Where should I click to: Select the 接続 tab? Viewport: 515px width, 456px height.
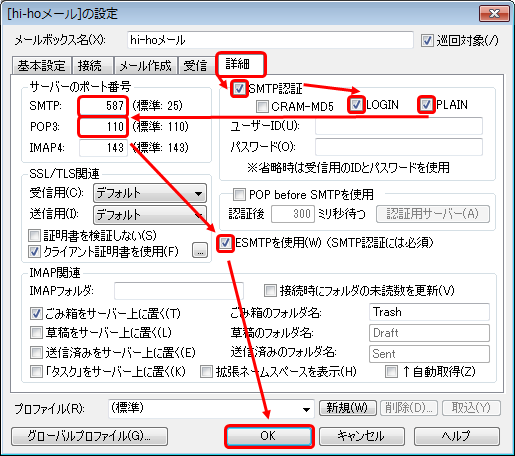[x=90, y=65]
